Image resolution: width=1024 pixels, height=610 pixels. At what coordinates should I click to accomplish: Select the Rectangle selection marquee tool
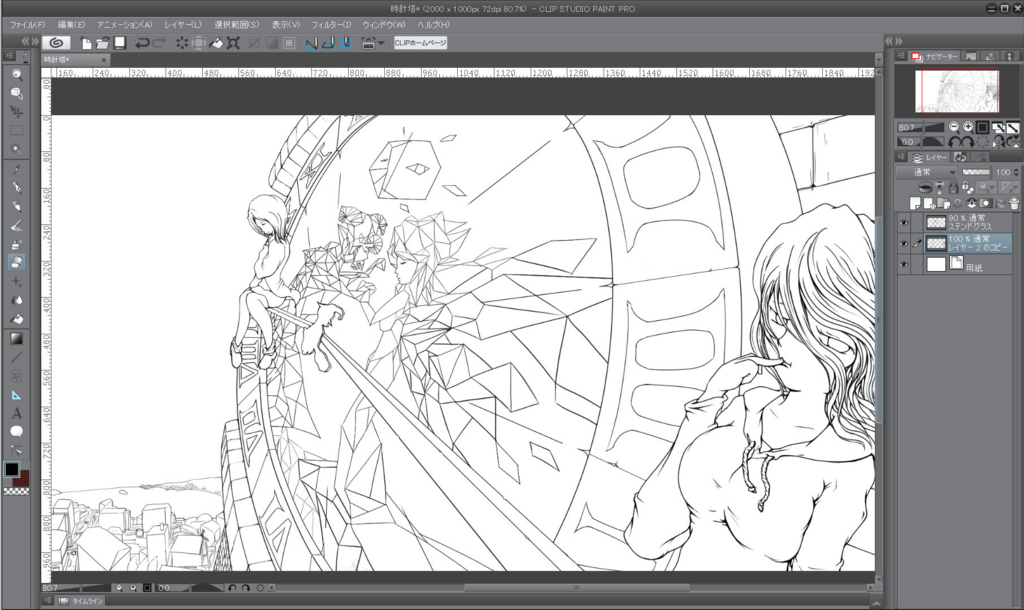click(16, 131)
